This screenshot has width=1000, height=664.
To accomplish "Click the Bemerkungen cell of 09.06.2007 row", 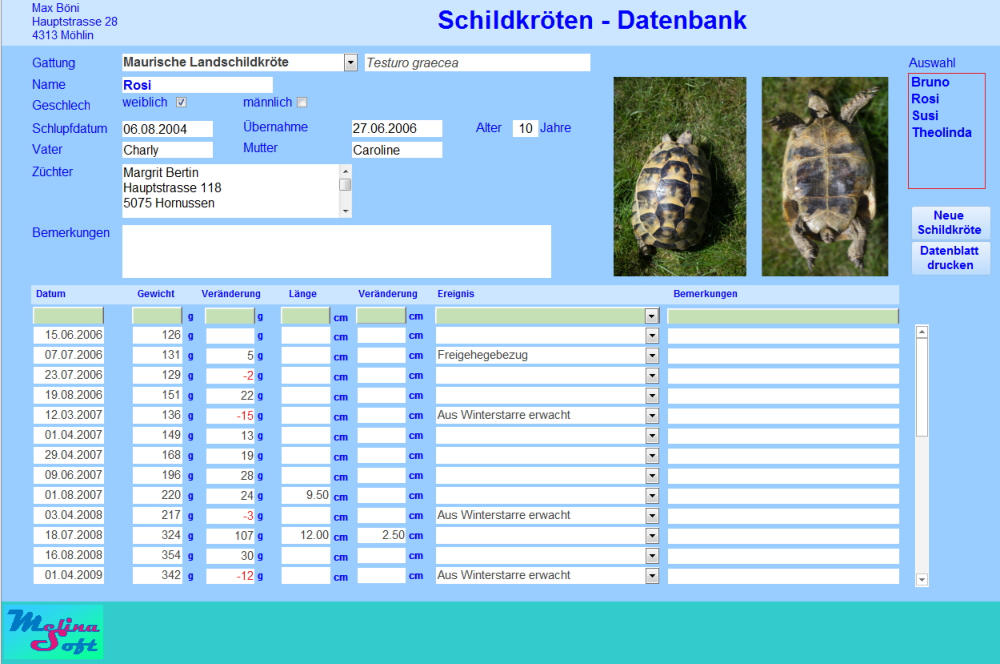I will pyautogui.click(x=783, y=476).
